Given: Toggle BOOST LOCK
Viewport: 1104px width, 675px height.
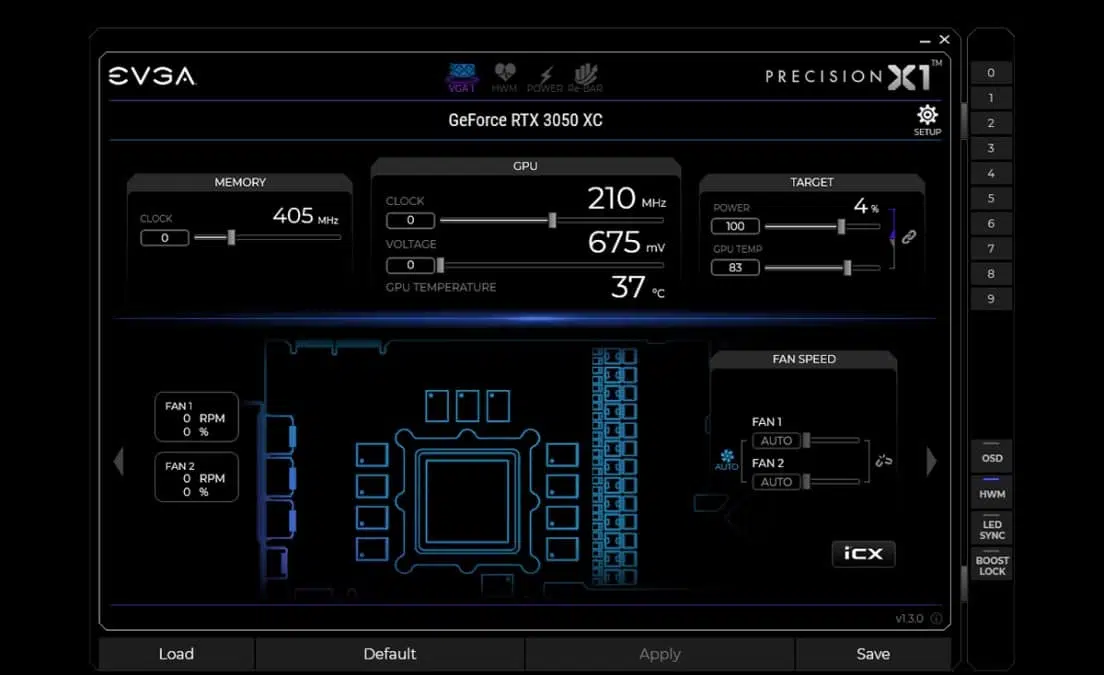Looking at the screenshot, I should tap(991, 565).
